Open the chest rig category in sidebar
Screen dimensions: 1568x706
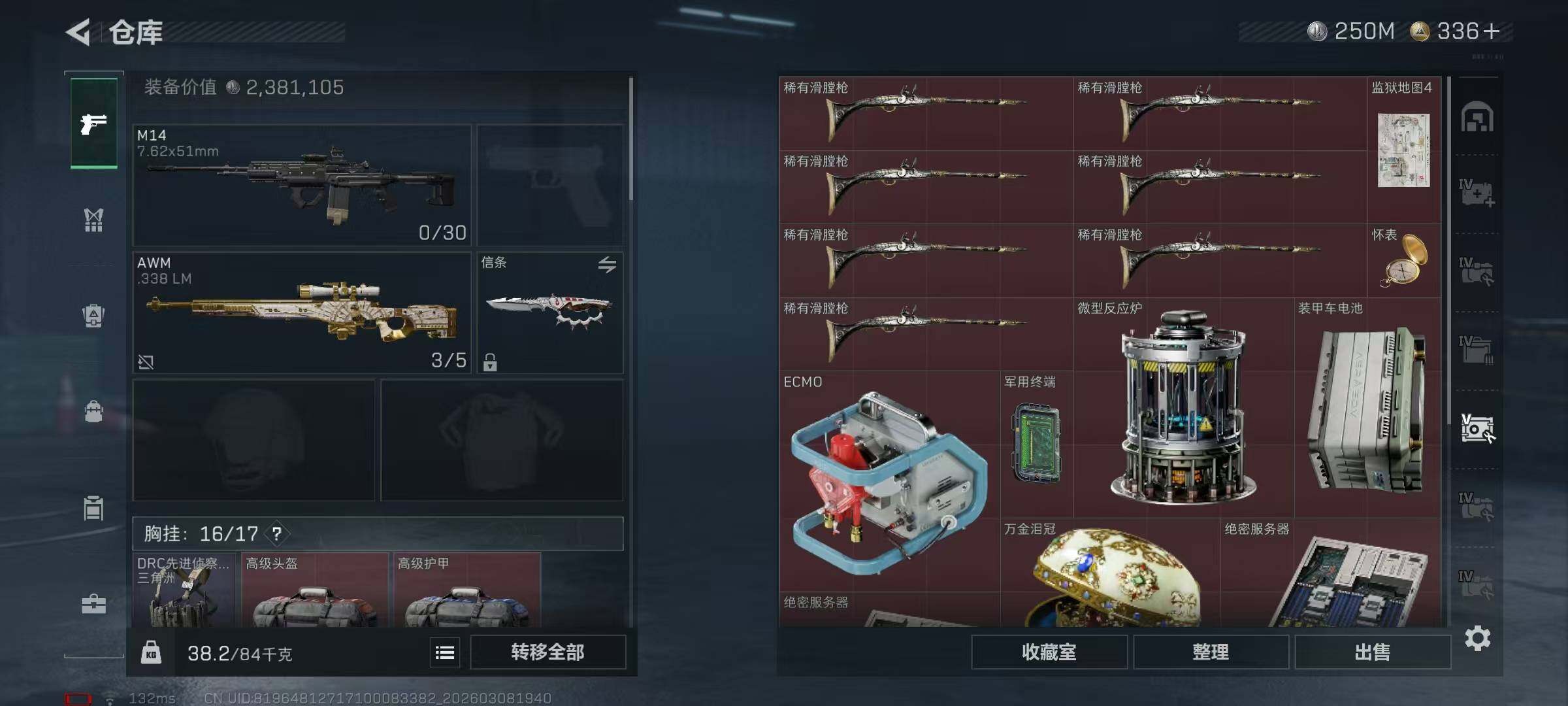[93, 220]
